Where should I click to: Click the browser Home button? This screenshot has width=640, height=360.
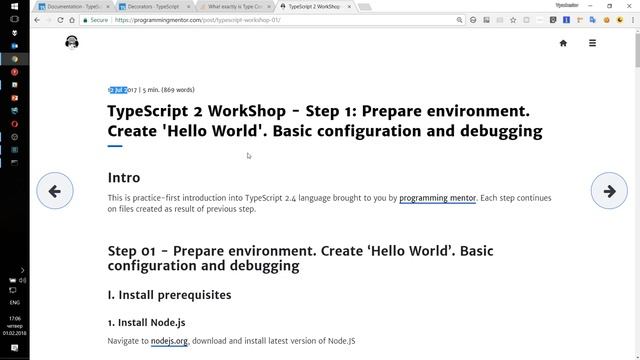click(72, 20)
